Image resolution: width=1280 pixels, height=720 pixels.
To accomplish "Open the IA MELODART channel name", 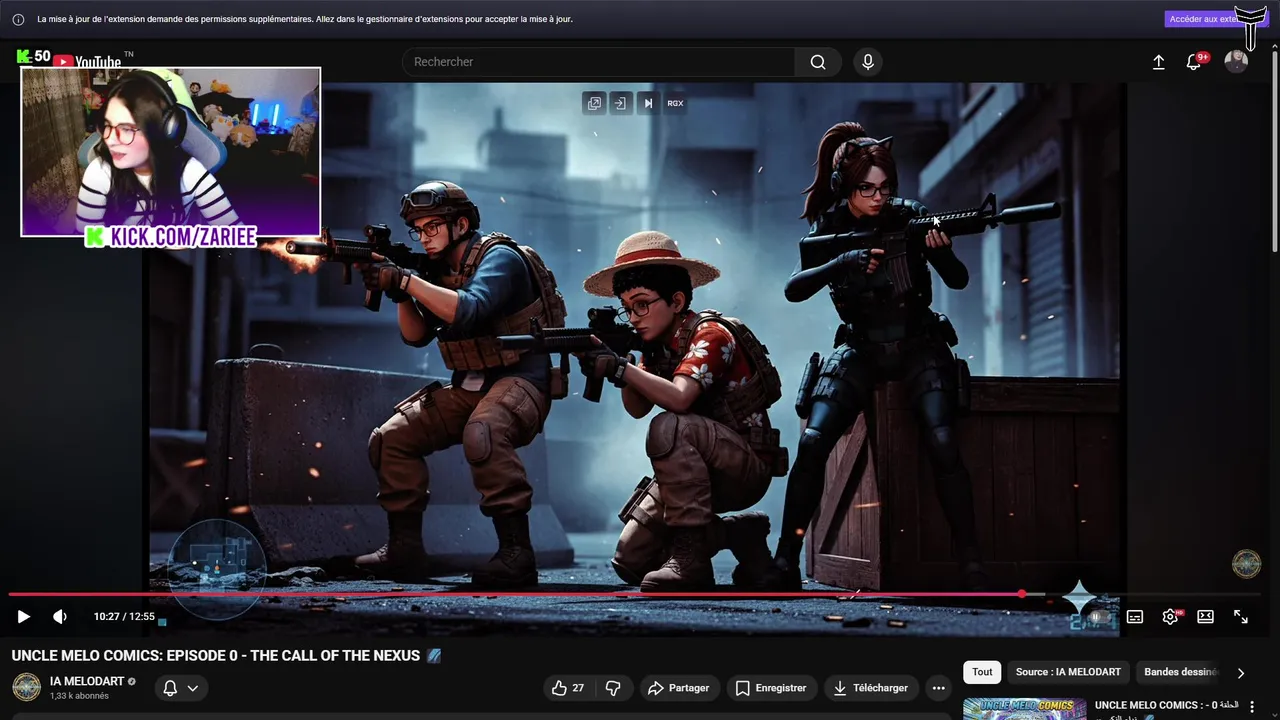I will [x=87, y=681].
